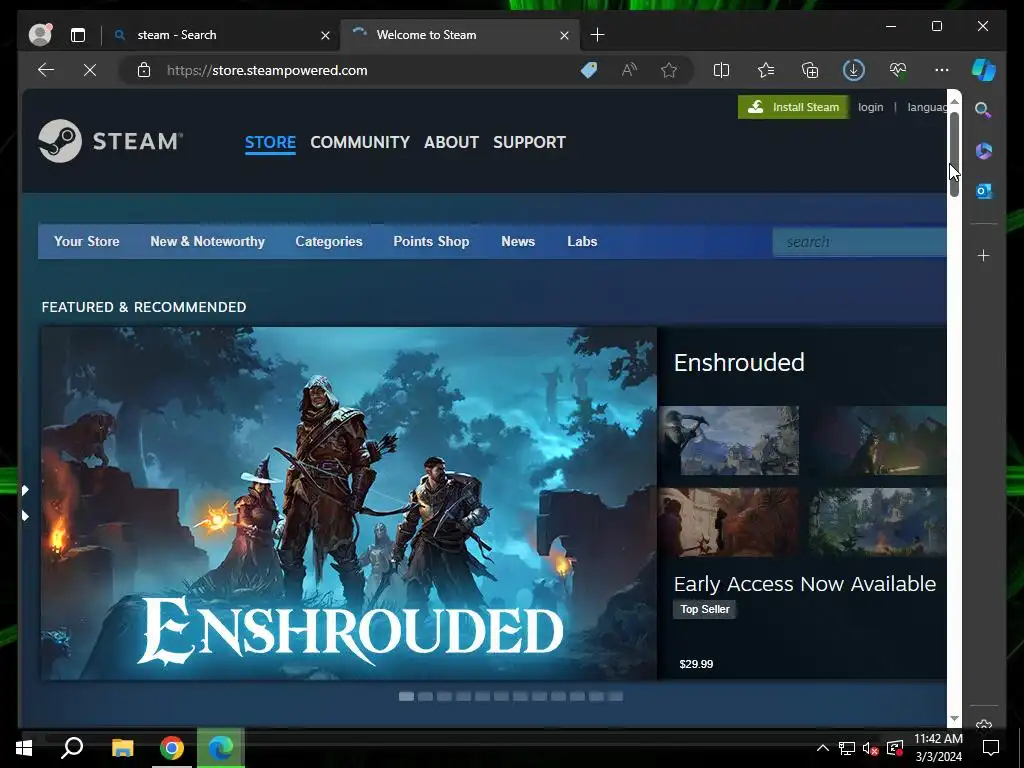The height and width of the screenshot is (768, 1024).
Task: Close the 'Welcome to Steam' tab
Action: click(564, 35)
